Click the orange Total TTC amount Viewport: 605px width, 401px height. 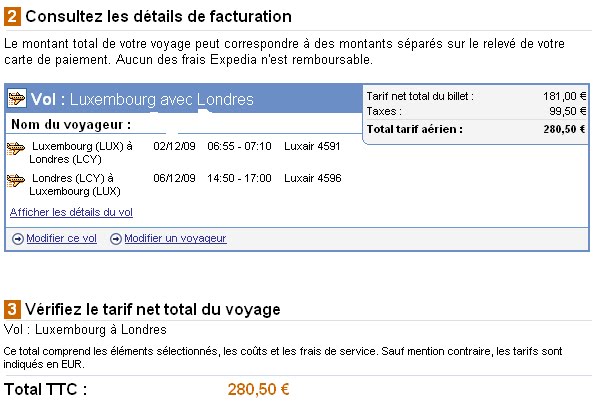coord(259,389)
